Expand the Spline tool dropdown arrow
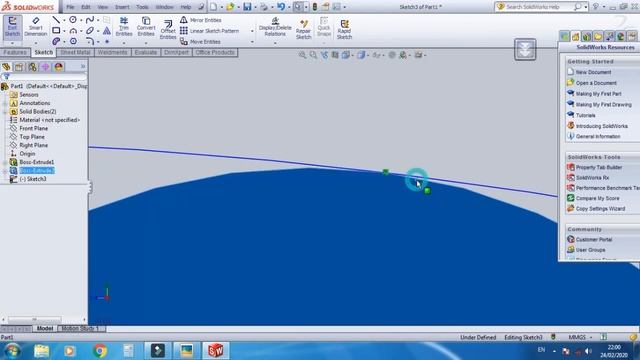Image resolution: width=640 pixels, height=360 pixels. pyautogui.click(x=98, y=20)
